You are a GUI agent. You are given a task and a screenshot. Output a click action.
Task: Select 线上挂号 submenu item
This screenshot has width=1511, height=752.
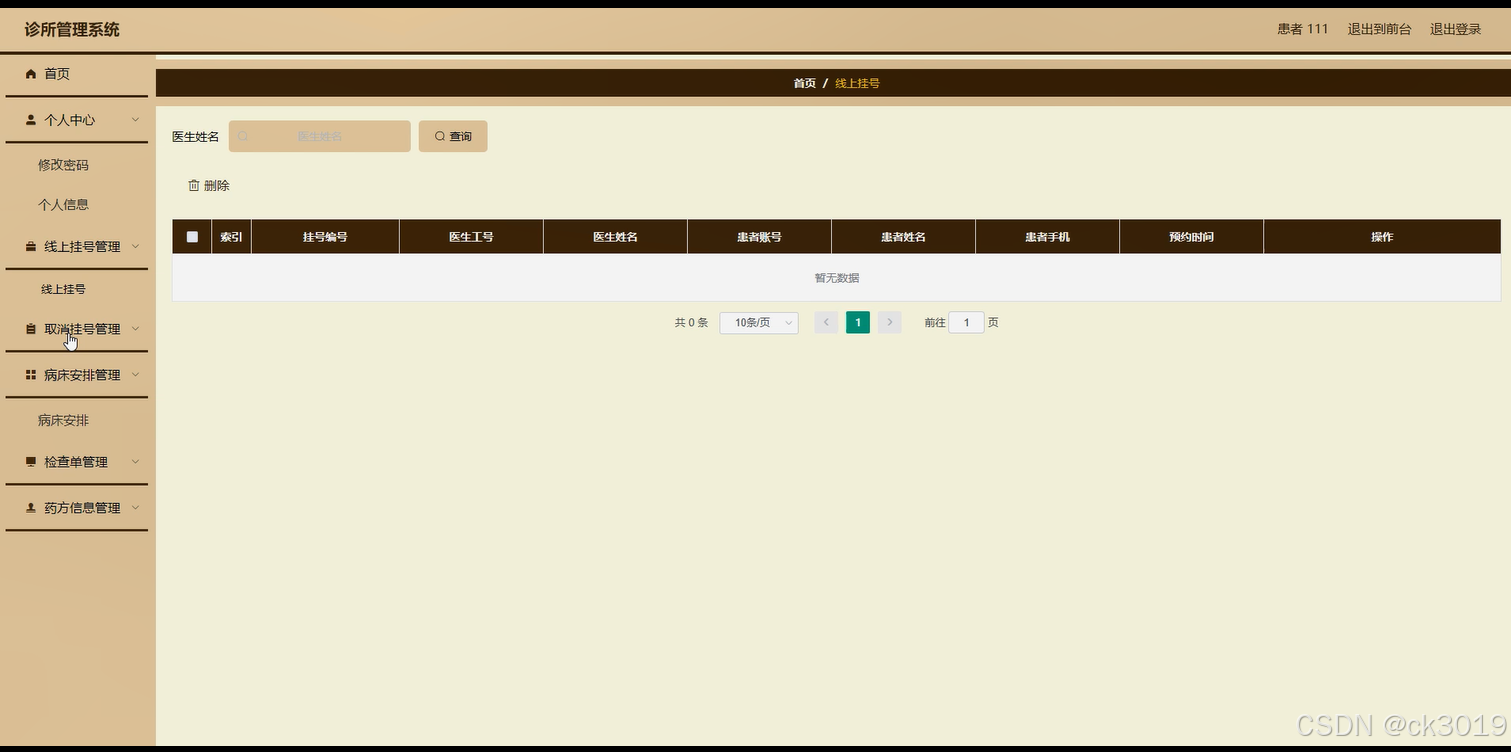coord(63,289)
